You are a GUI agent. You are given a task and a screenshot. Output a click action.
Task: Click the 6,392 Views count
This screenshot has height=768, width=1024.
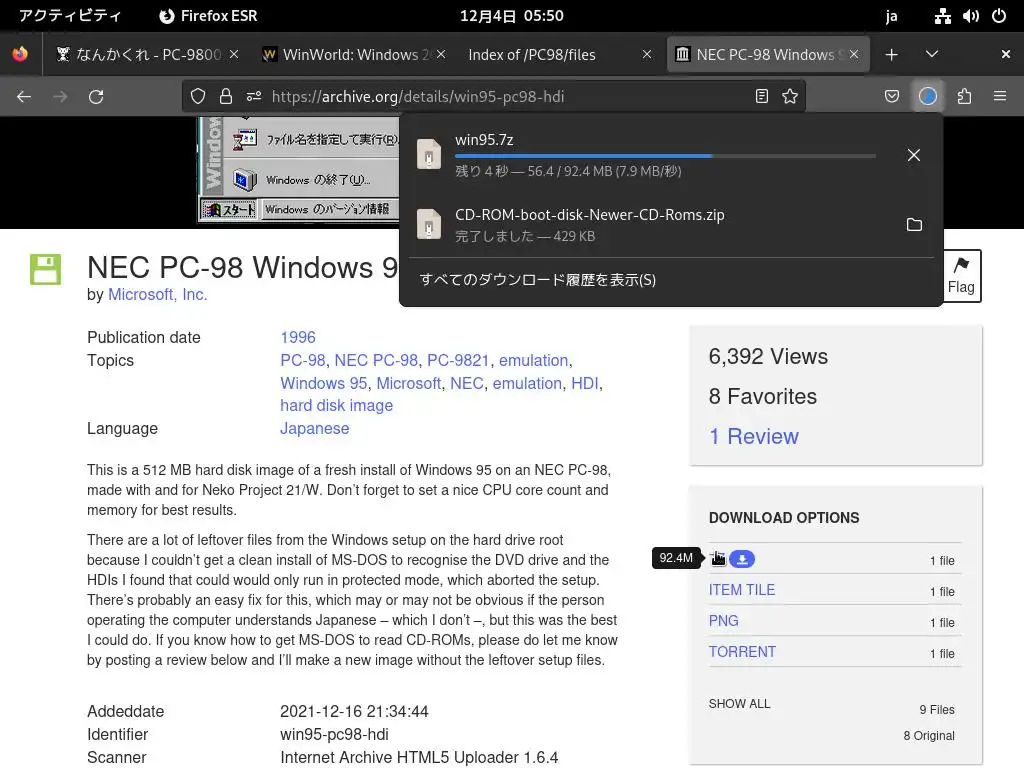coord(768,356)
